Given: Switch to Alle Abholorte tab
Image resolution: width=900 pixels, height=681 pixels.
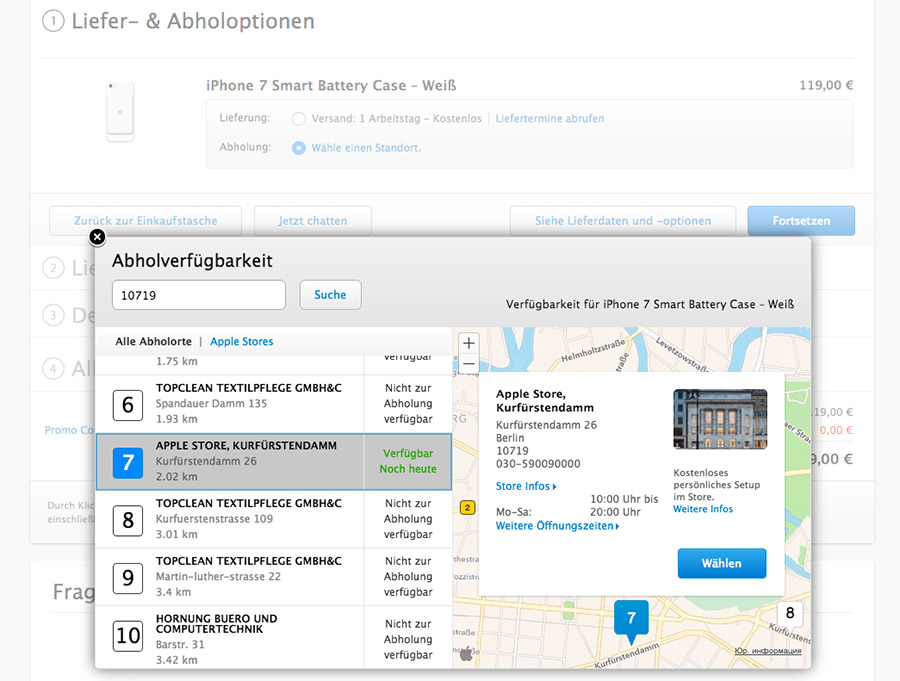Looking at the screenshot, I should 153,342.
